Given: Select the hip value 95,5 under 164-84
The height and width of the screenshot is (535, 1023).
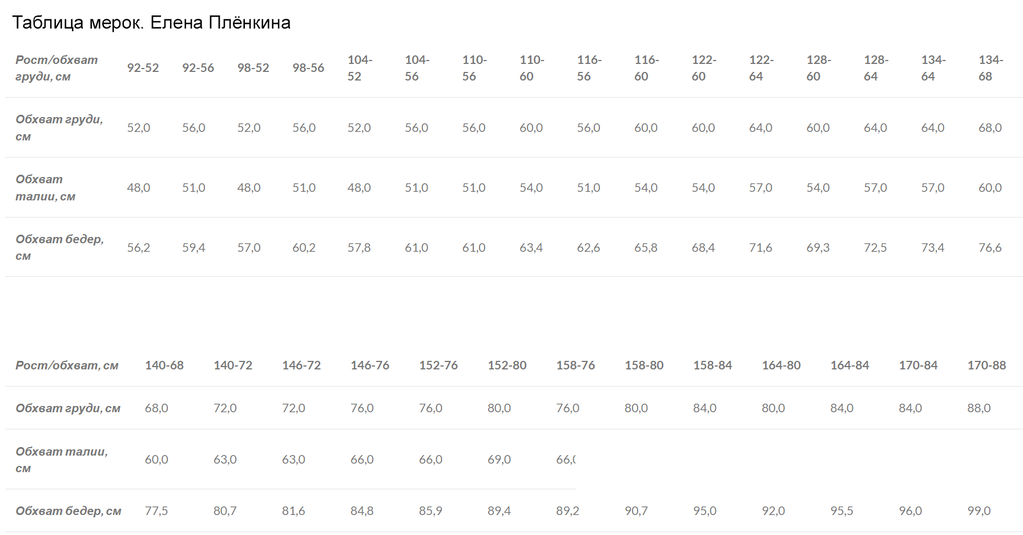Looking at the screenshot, I should point(842,511).
